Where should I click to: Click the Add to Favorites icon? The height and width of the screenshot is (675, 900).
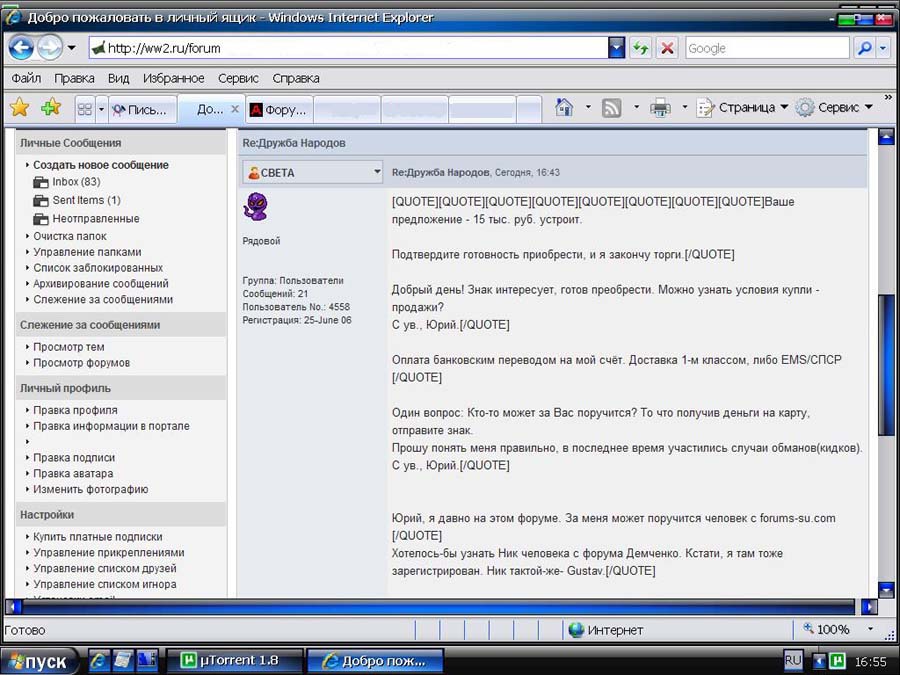[50, 108]
